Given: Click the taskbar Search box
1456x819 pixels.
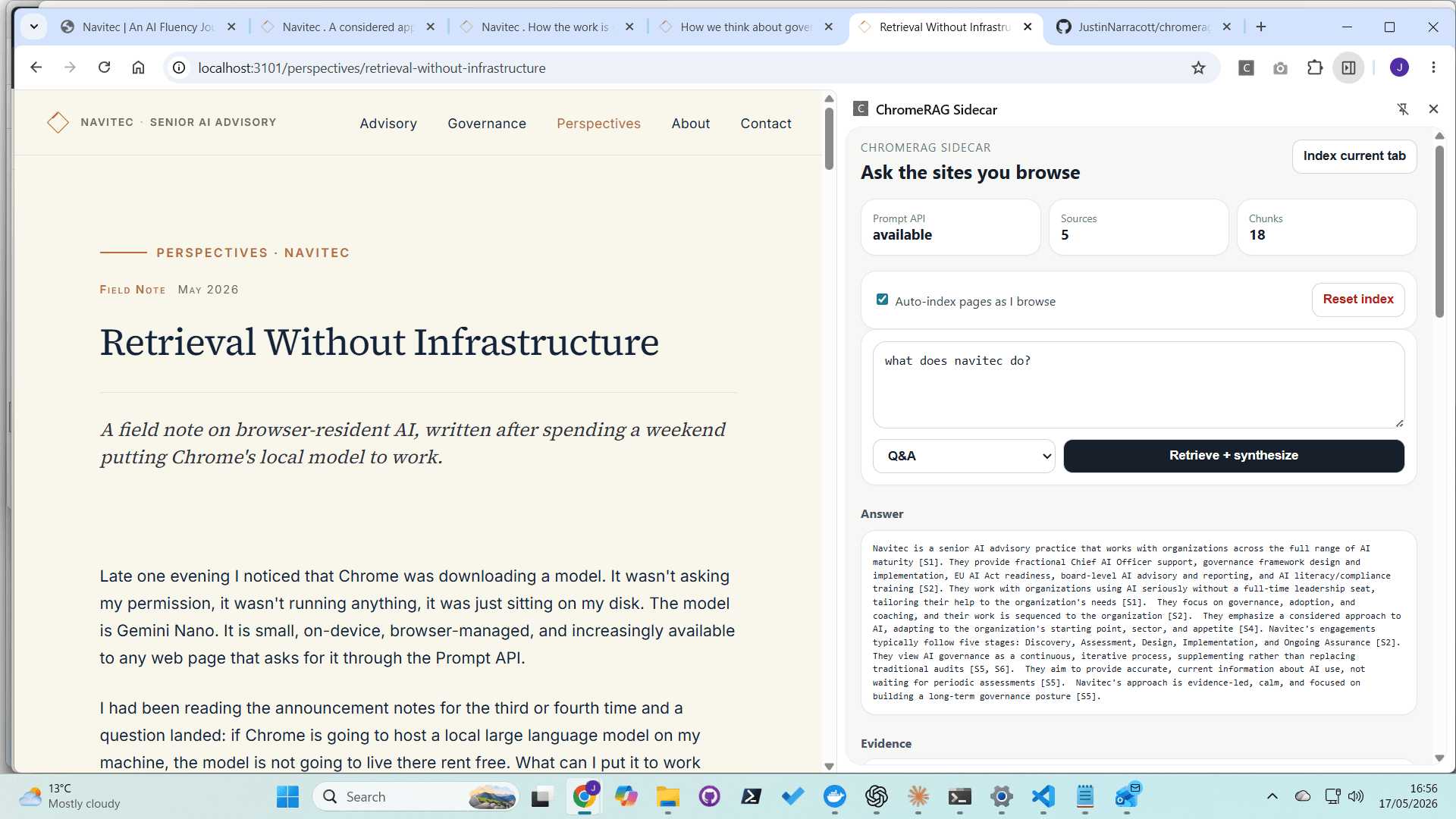Looking at the screenshot, I should (x=416, y=796).
